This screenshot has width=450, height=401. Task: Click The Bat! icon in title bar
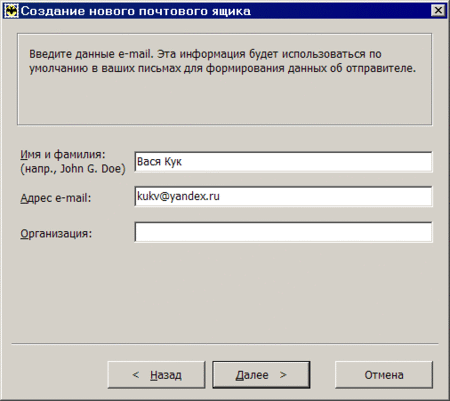click(11, 11)
